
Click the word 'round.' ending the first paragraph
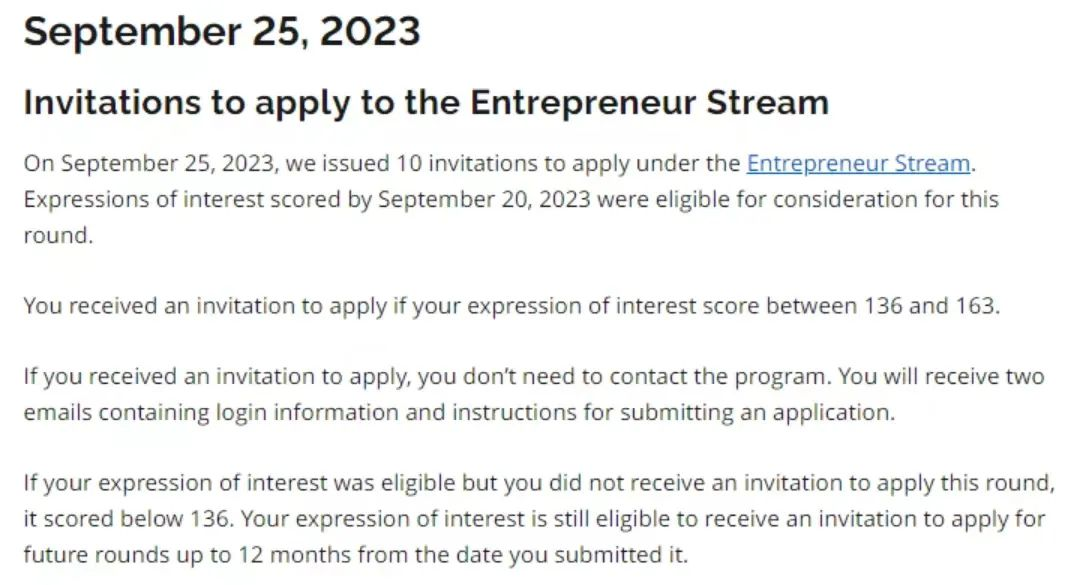[x=58, y=235]
